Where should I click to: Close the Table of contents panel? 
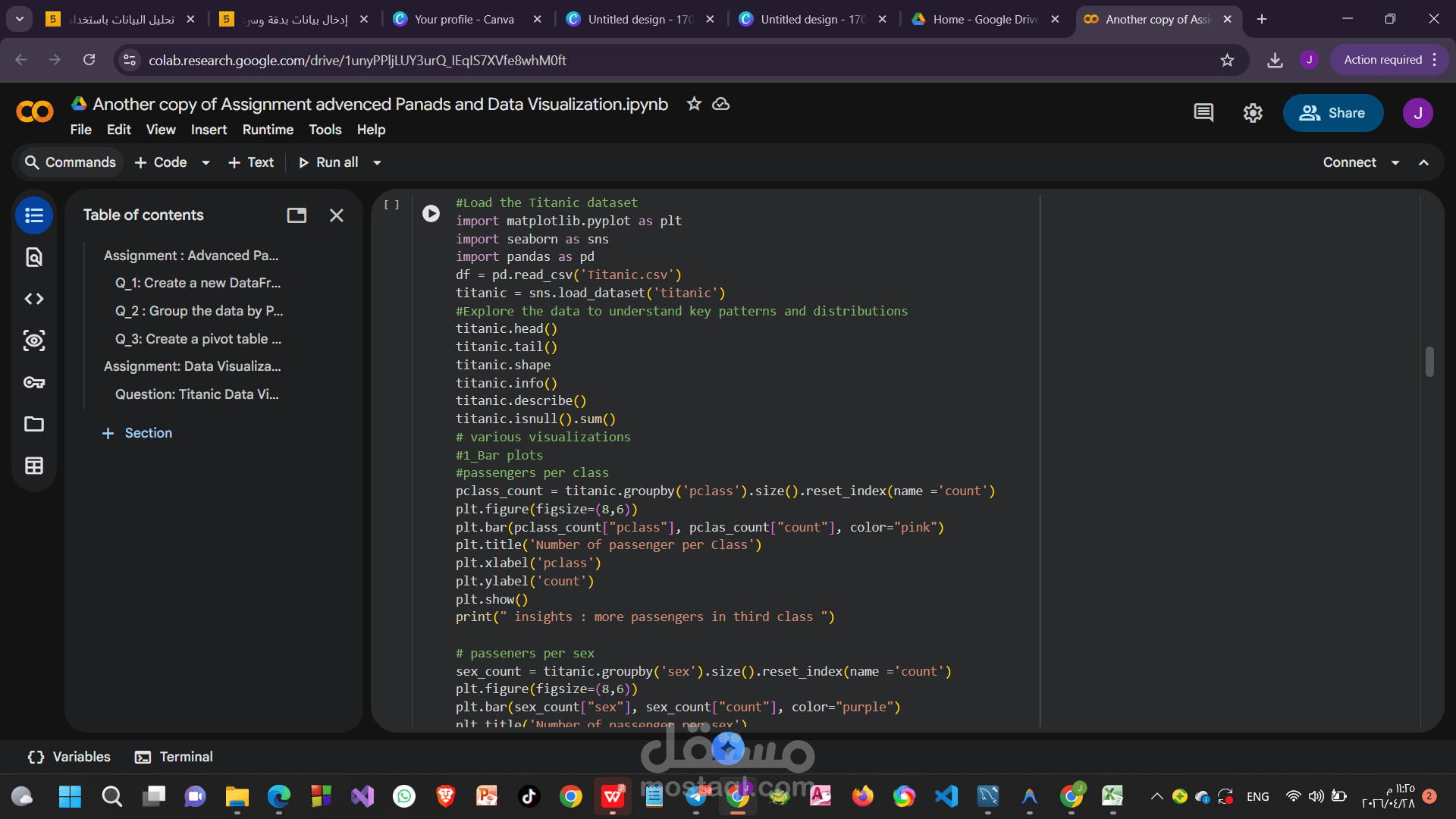coord(337,215)
